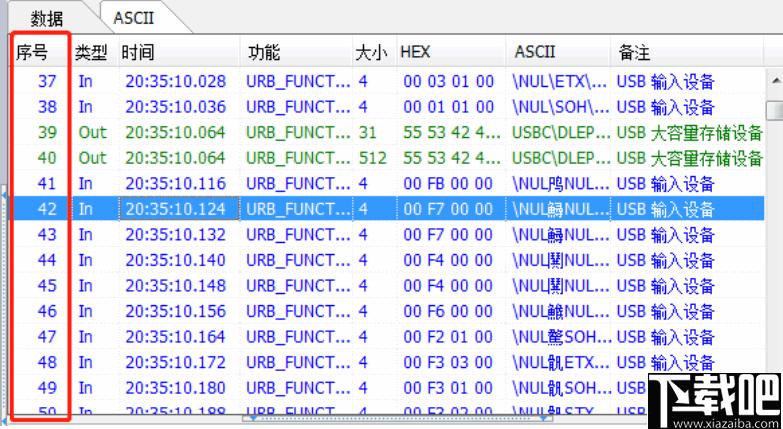The height and width of the screenshot is (429, 783).
Task: Select row with sequence number 43
Action: (x=387, y=234)
